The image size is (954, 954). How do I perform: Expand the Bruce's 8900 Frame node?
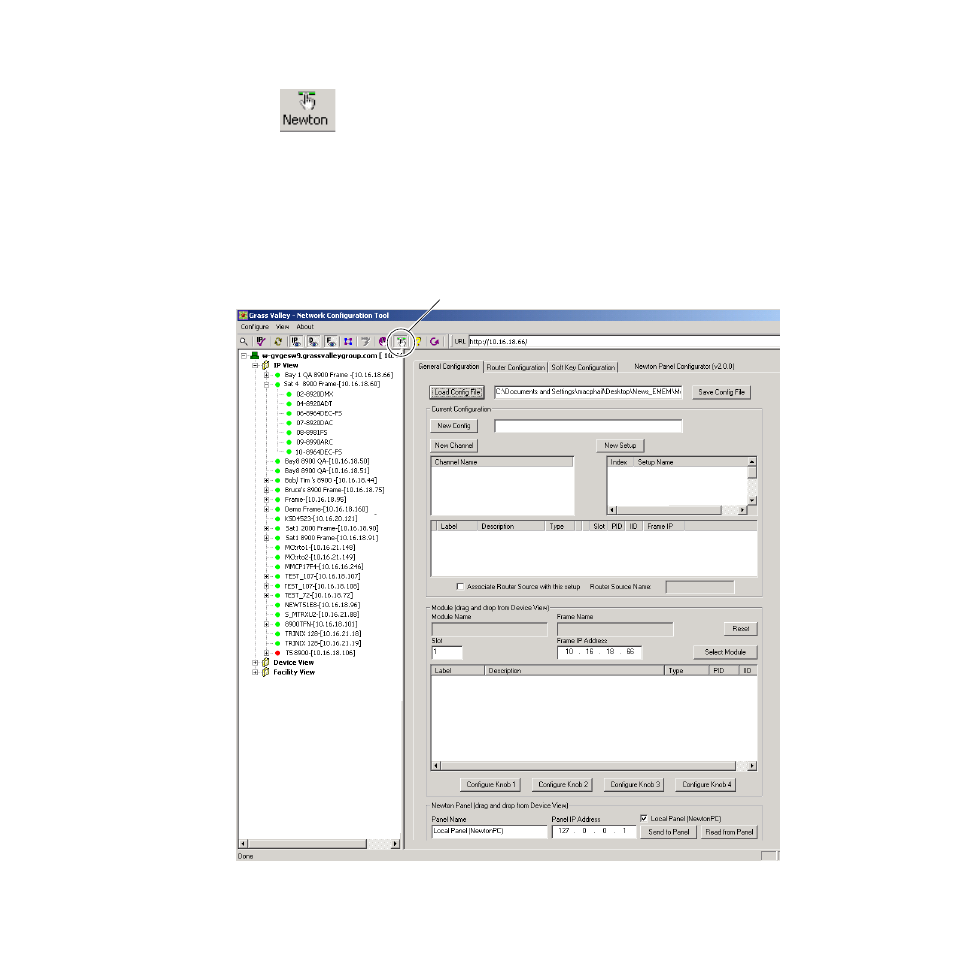[266, 490]
